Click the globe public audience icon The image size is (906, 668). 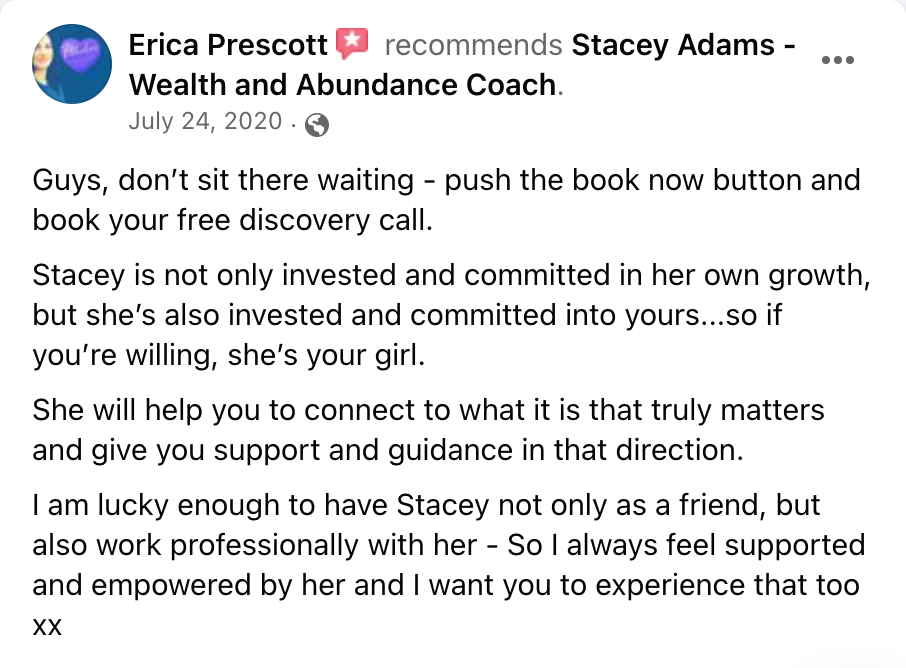click(x=317, y=124)
